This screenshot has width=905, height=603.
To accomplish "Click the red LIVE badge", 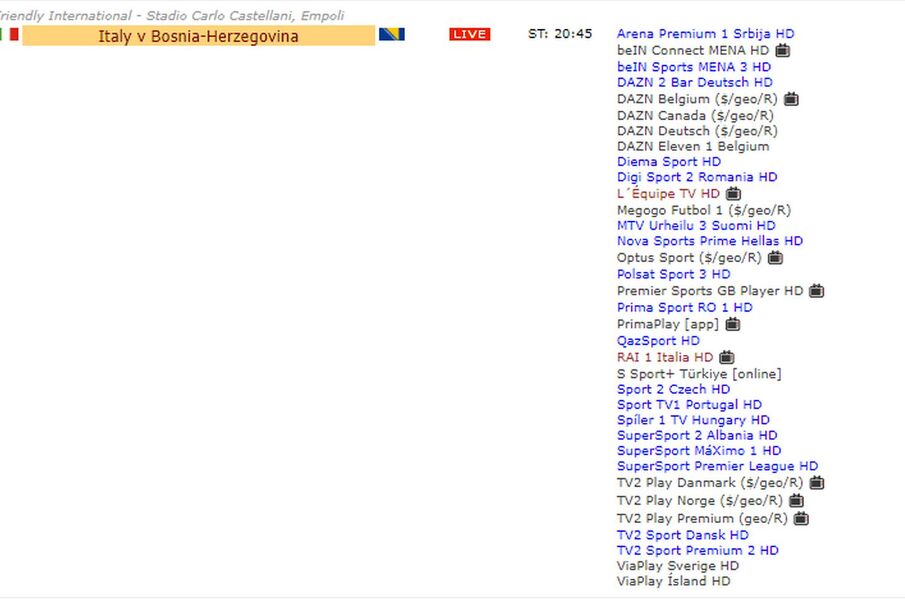I will pyautogui.click(x=470, y=34).
